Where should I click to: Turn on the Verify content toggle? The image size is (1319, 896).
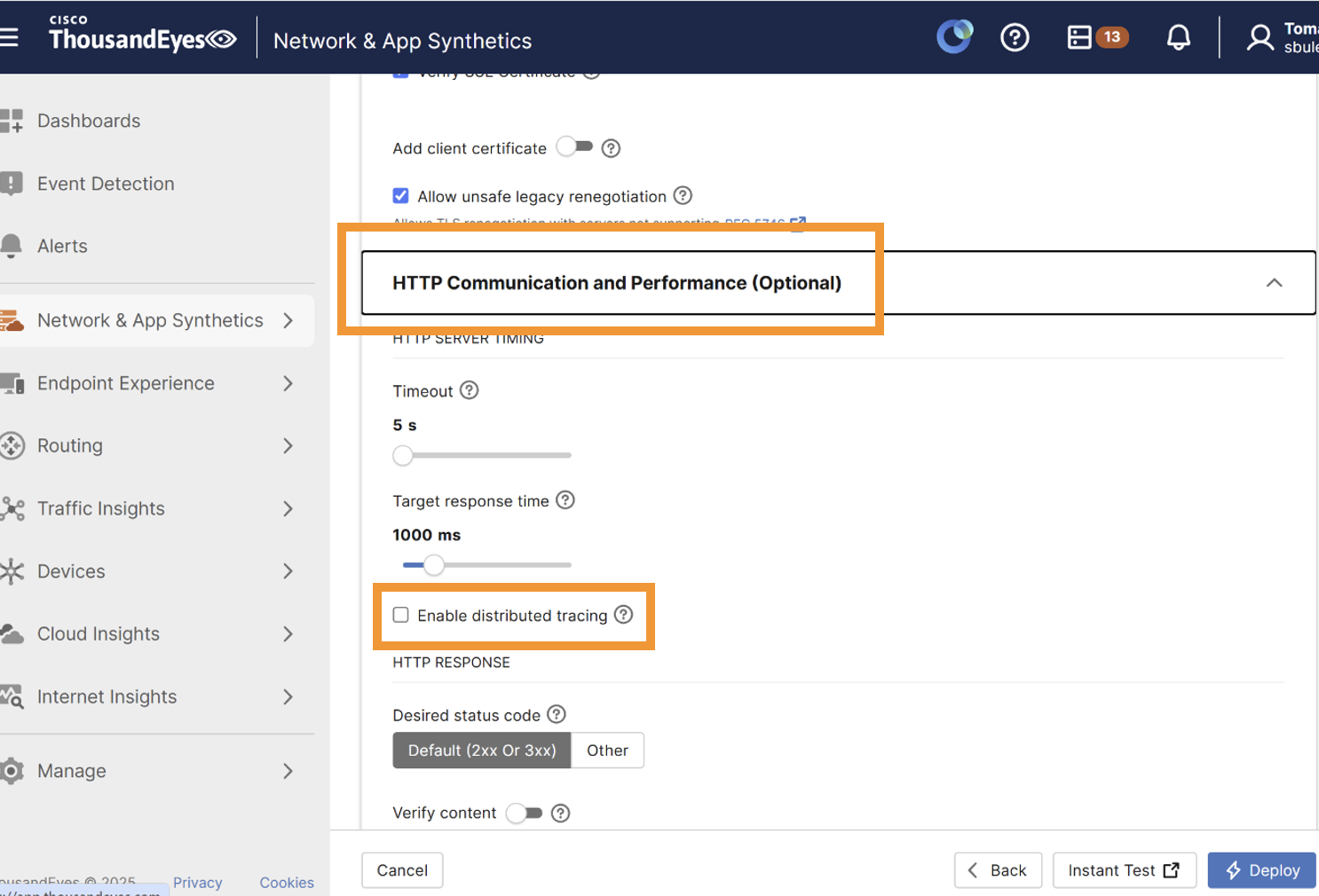(x=524, y=813)
